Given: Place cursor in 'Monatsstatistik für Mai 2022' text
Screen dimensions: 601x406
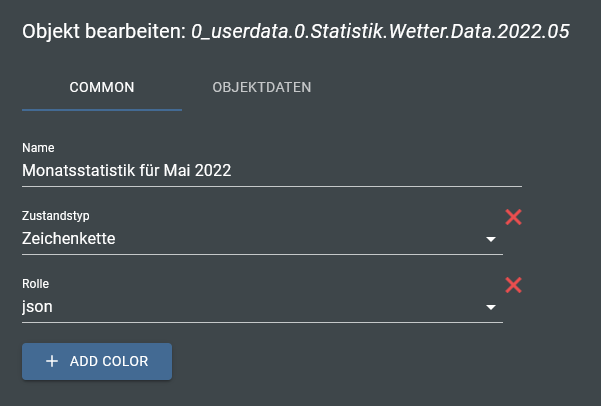Looking at the screenshot, I should point(127,171).
